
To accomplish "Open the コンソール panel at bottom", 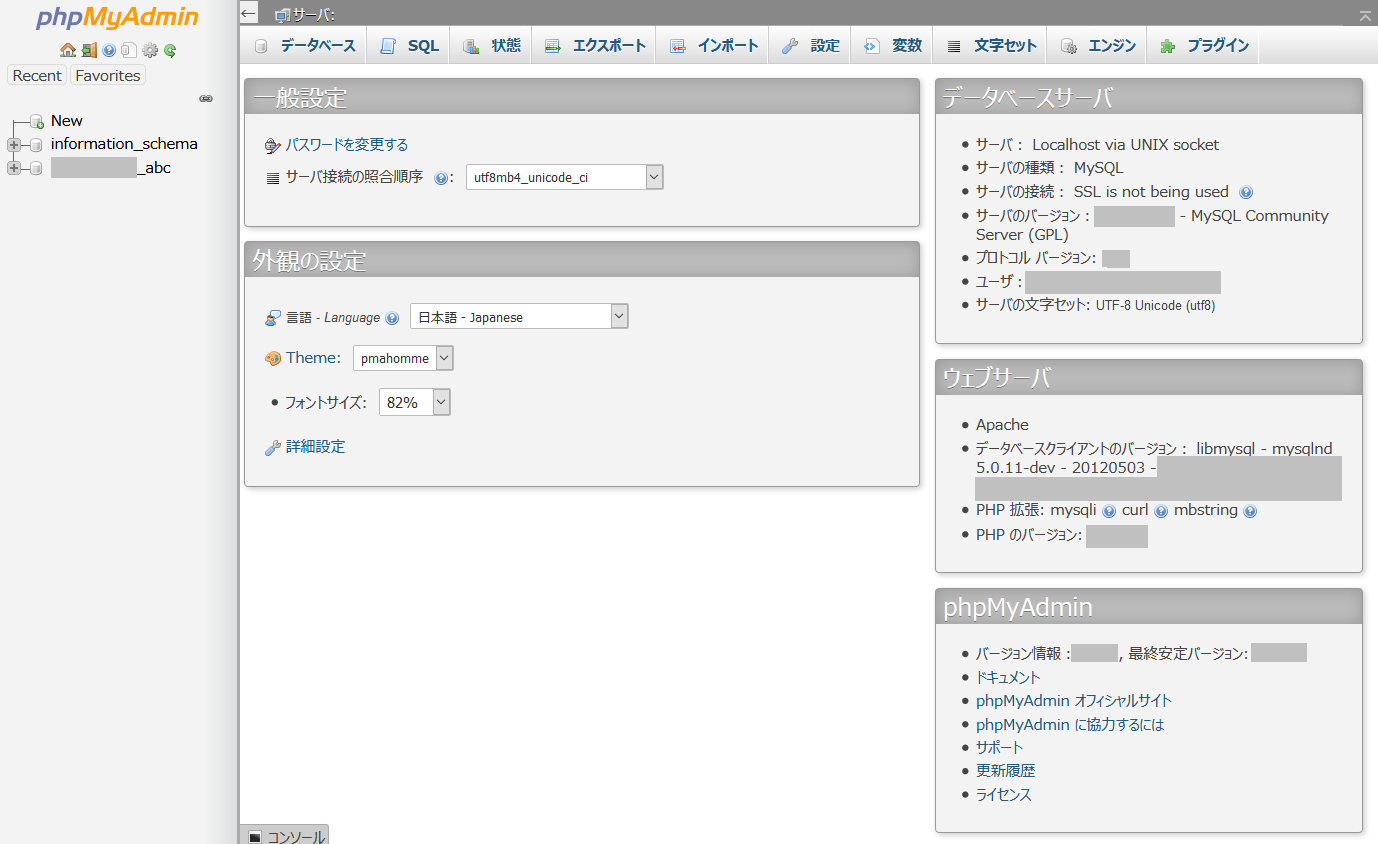I will coord(285,836).
